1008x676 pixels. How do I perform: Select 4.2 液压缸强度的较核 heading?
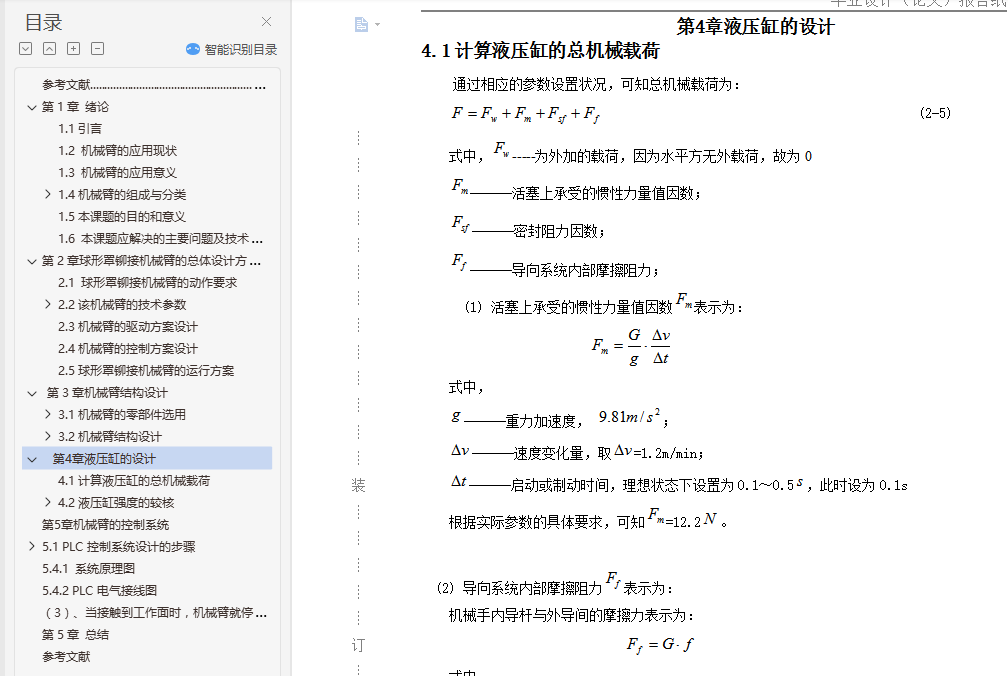(116, 503)
